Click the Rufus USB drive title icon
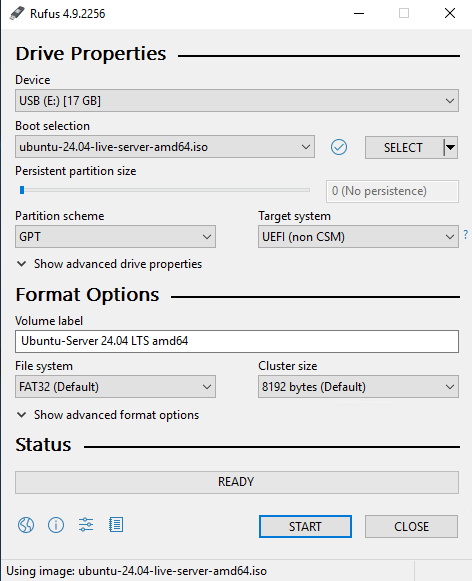This screenshot has width=472, height=581. point(17,13)
